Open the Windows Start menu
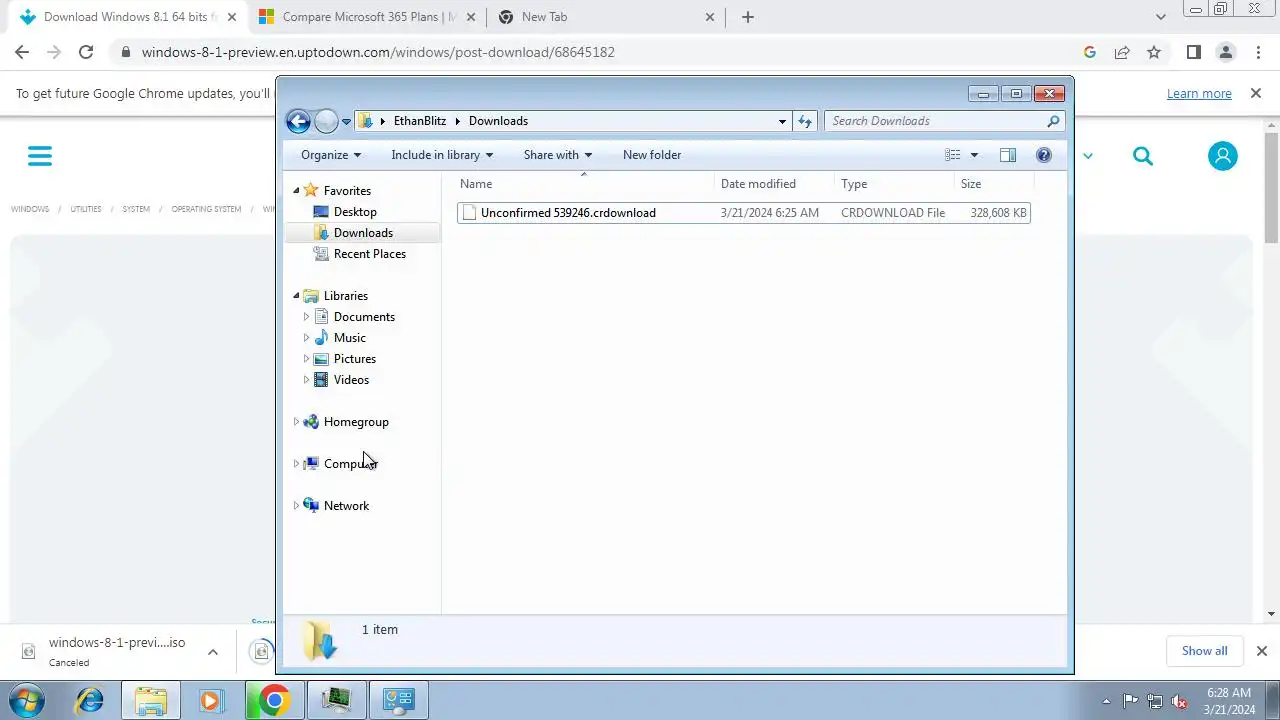The width and height of the screenshot is (1280, 720). (x=26, y=700)
